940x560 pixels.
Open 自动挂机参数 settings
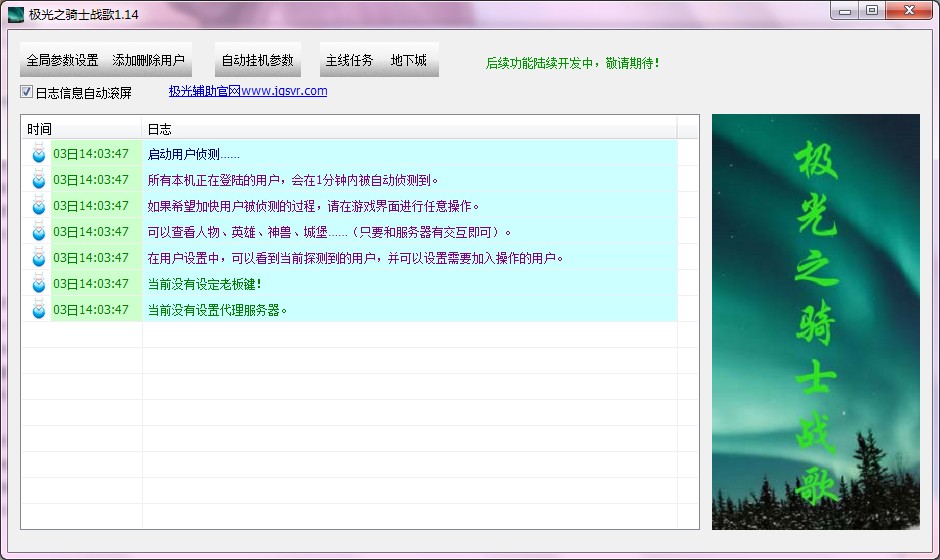[x=258, y=60]
